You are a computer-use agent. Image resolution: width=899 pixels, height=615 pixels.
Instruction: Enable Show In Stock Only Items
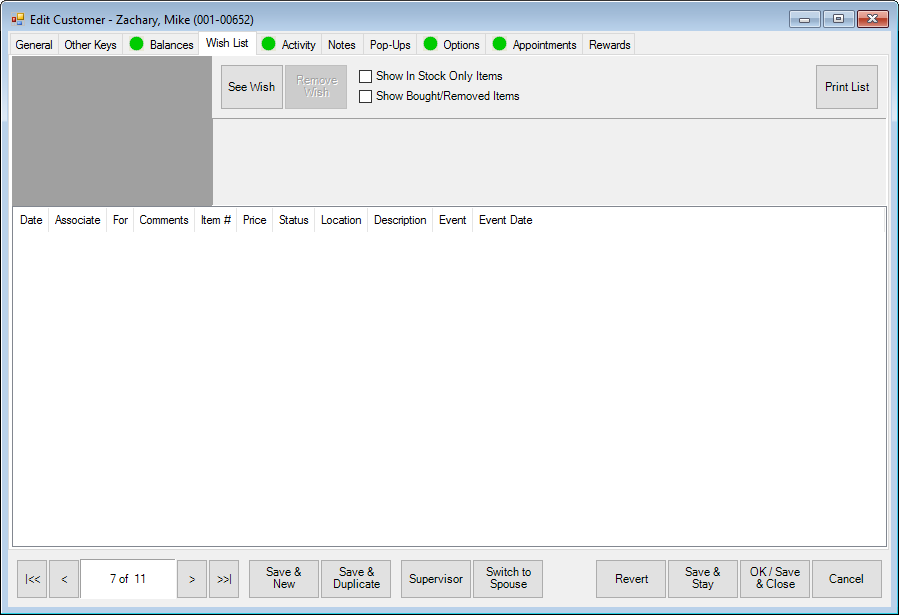(366, 76)
